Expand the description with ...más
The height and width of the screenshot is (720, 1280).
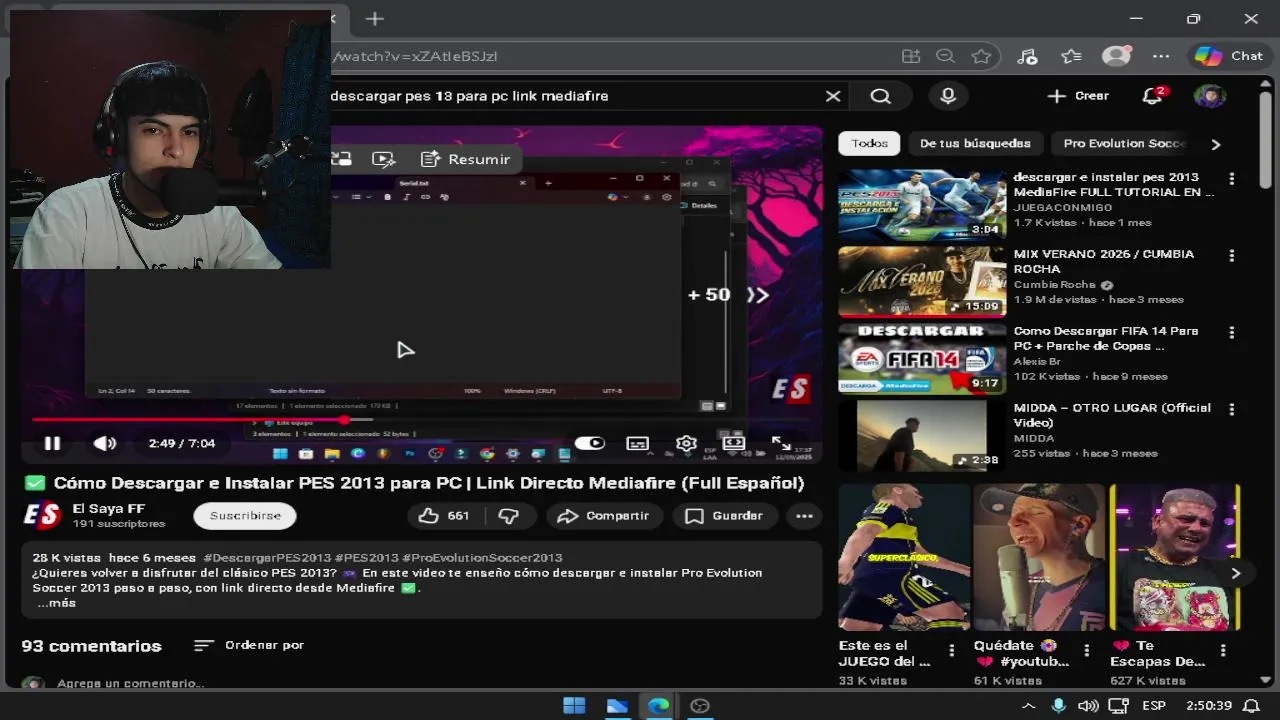click(56, 603)
